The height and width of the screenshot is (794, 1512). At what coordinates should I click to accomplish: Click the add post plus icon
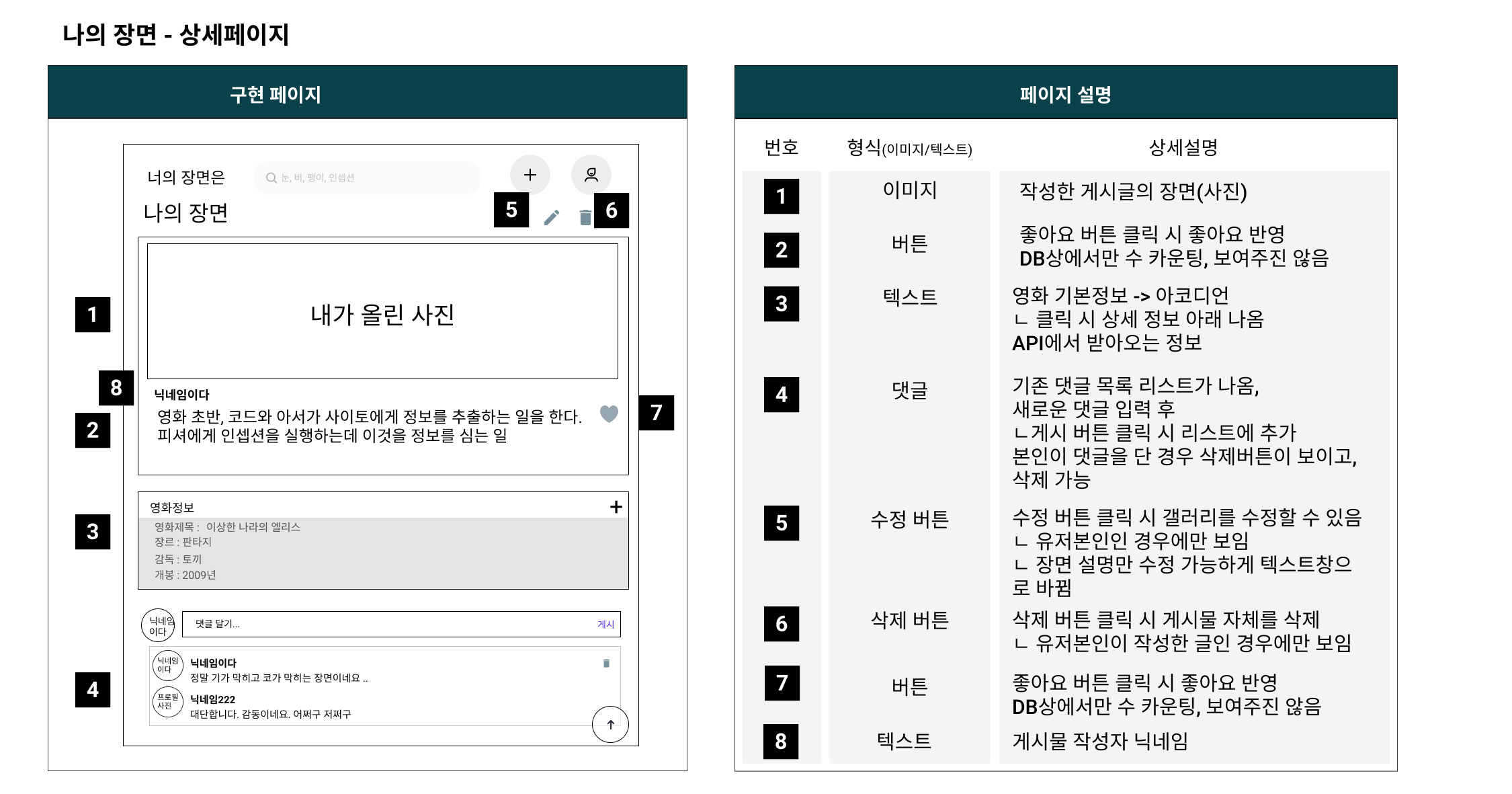pyautogui.click(x=530, y=175)
